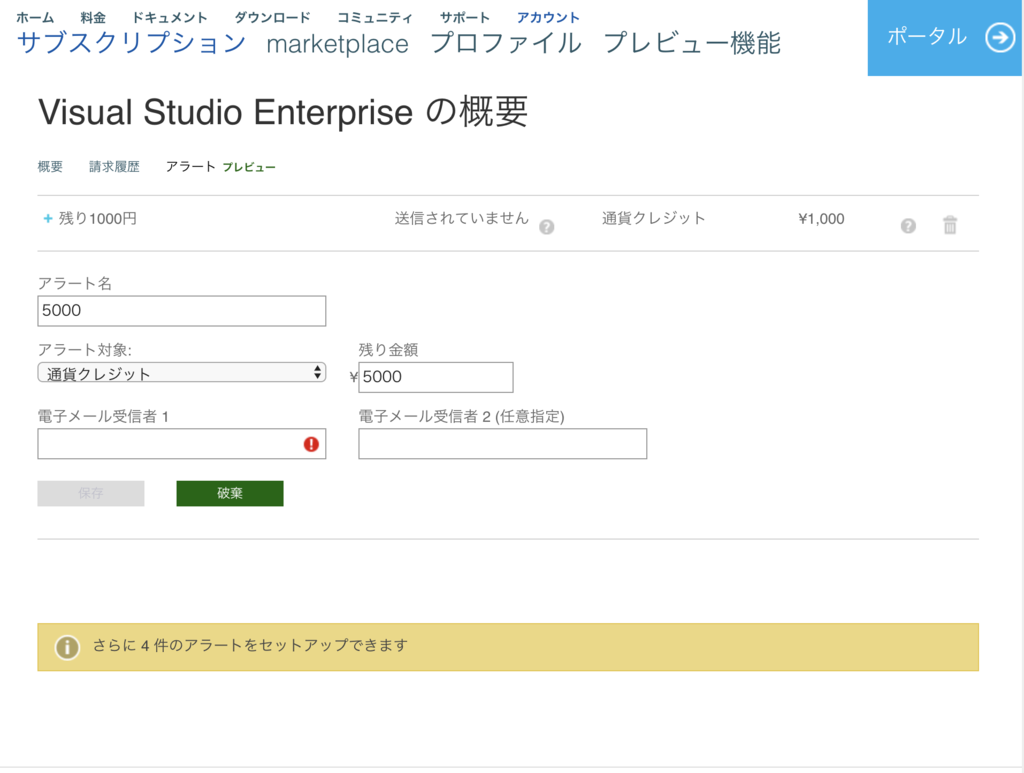Viewport: 1024px width, 773px height.
Task: Delete the 残り1000円 alert with trash icon
Action: click(x=950, y=225)
